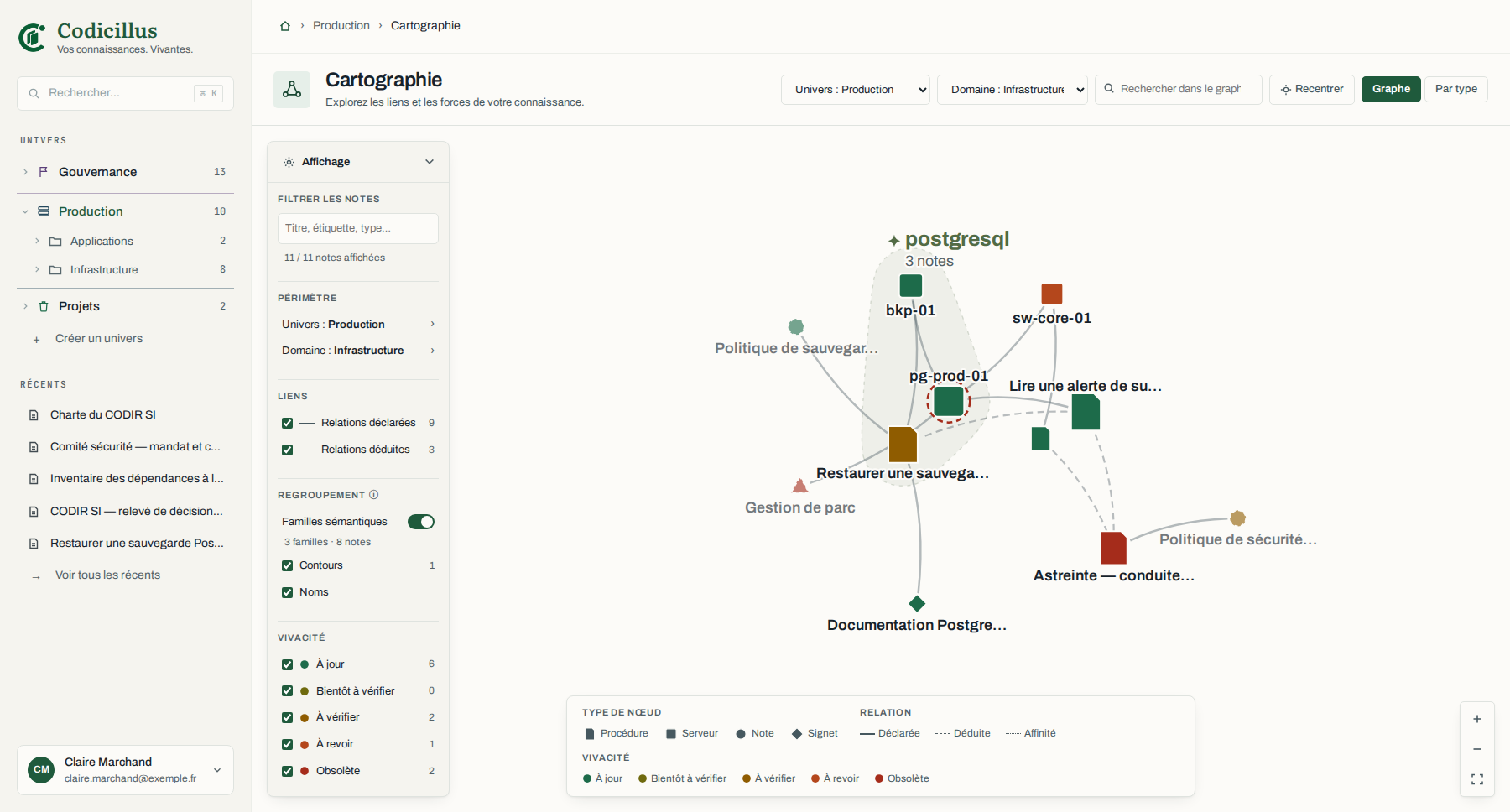Select the Politique de sauvegarde note node
Viewport: 1510px width, 812px height.
796,326
